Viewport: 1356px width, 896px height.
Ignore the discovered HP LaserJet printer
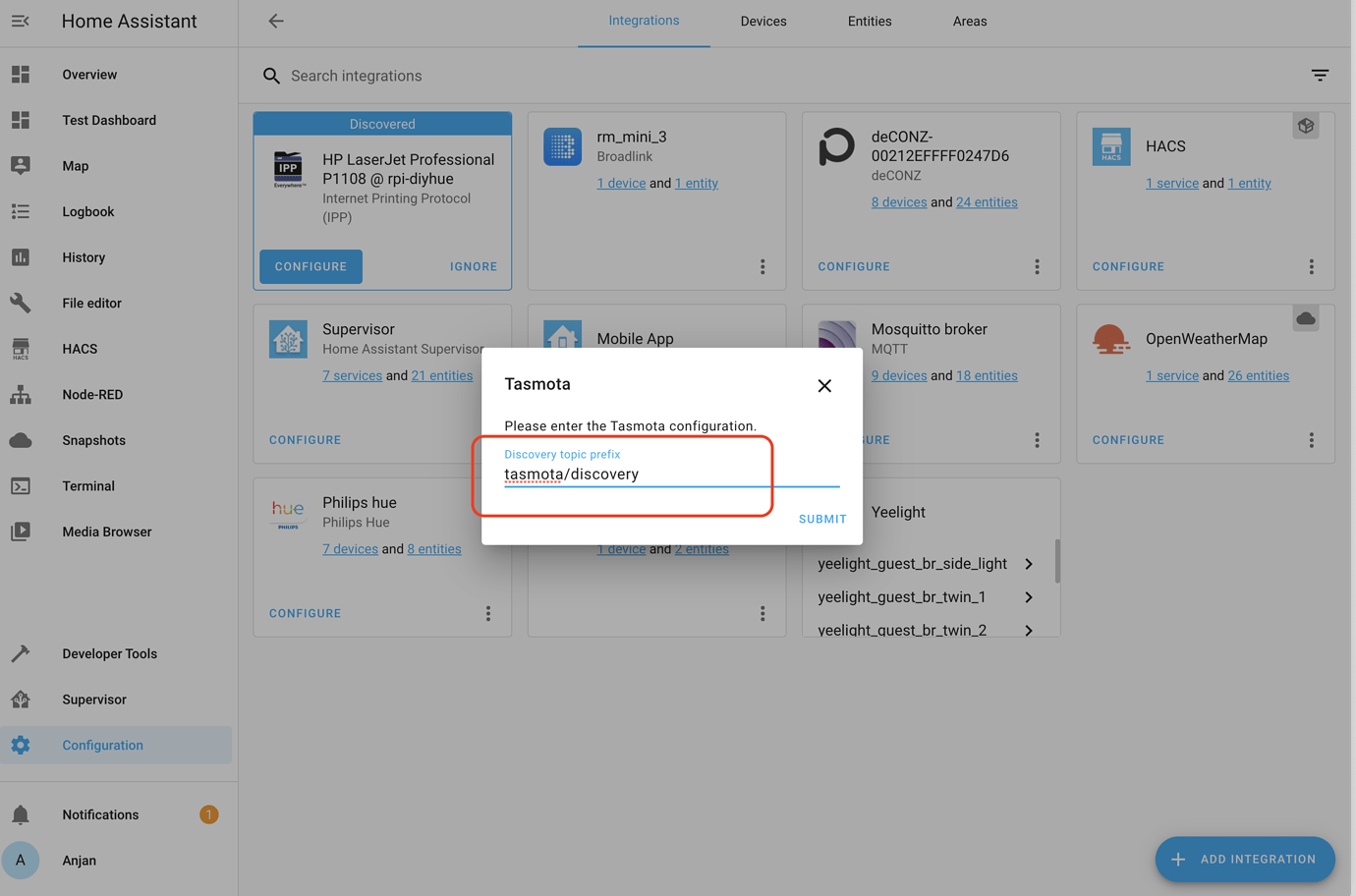(474, 266)
